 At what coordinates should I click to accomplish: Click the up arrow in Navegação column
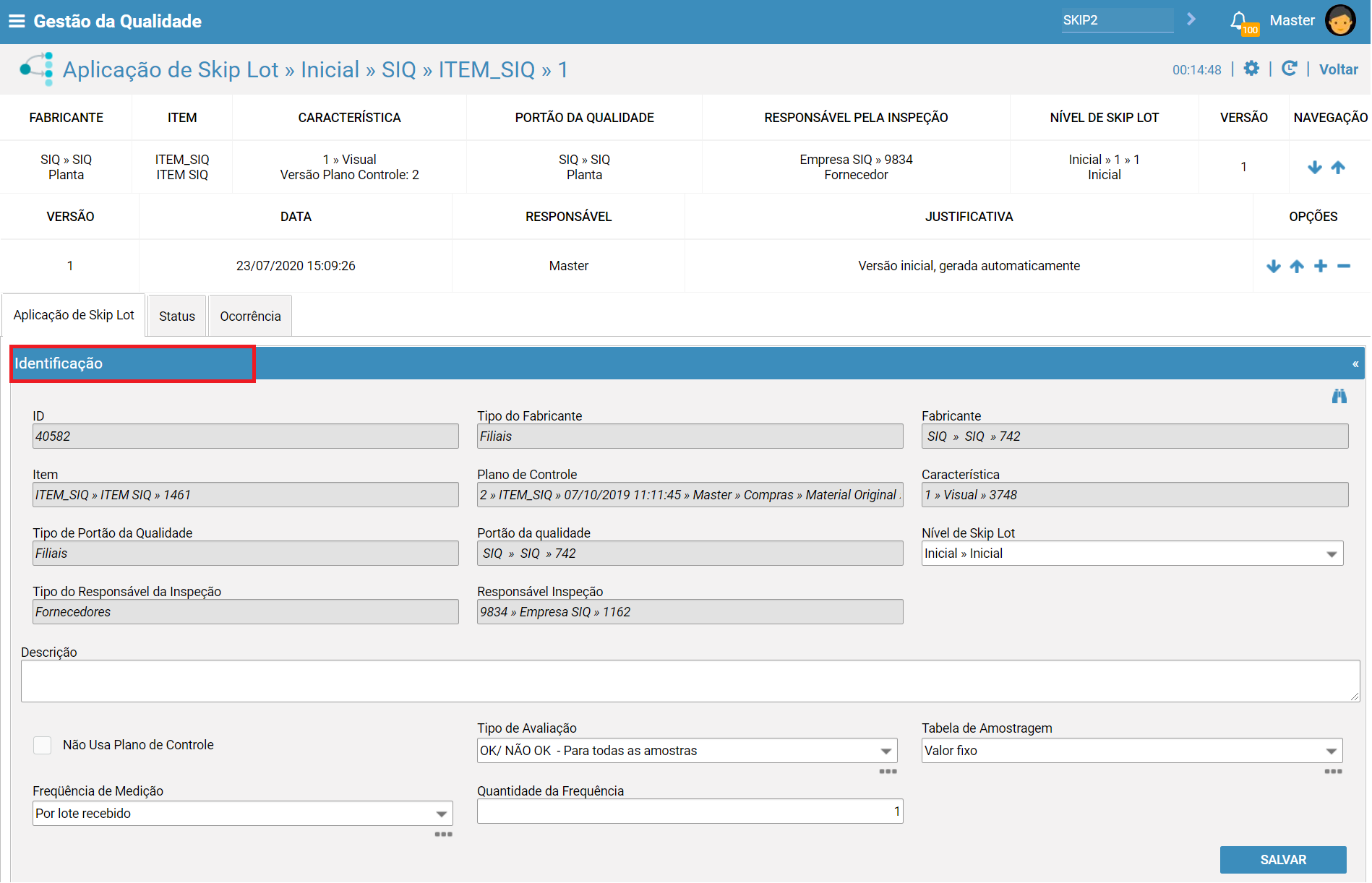1338,168
